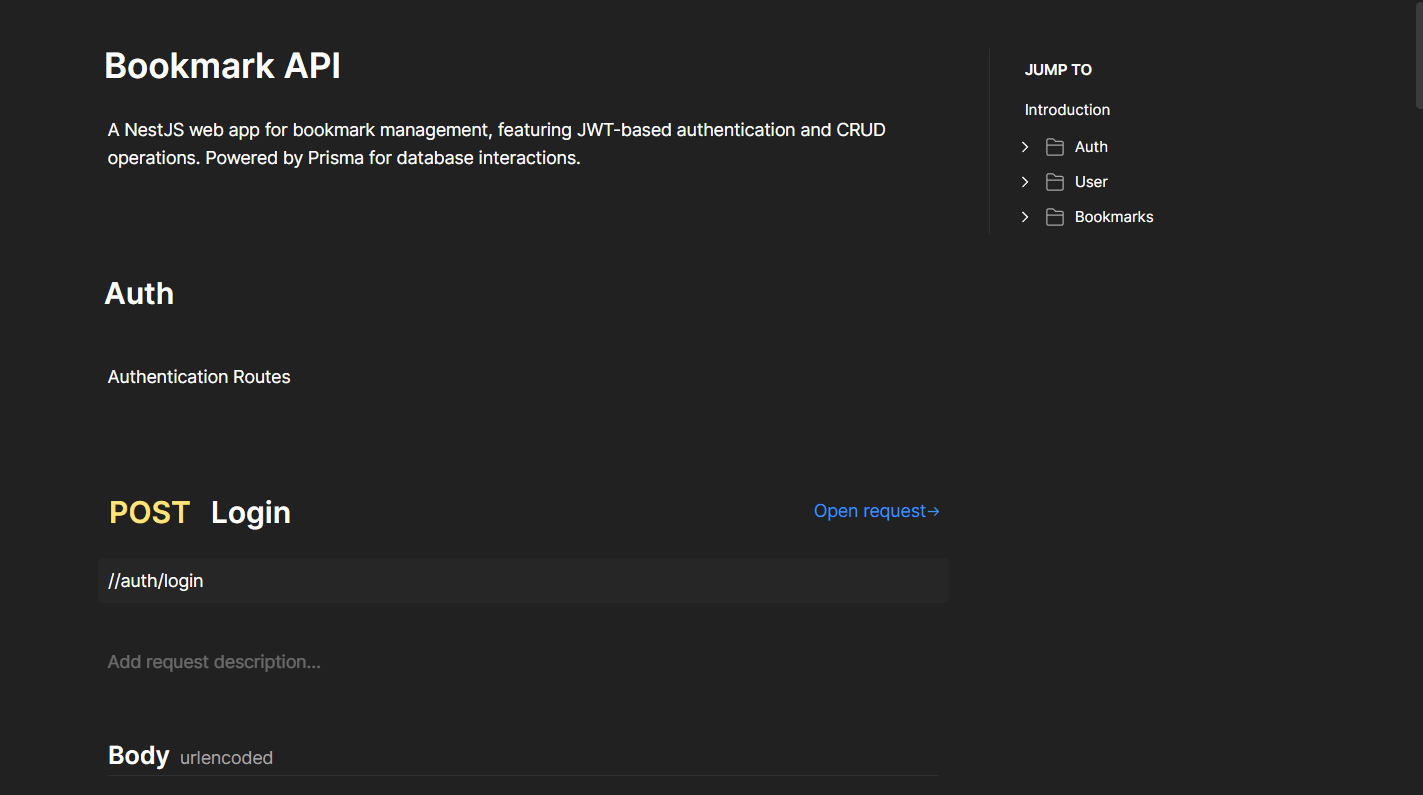Screen dimensions: 1423x795
Task: Click the Bookmarks folder icon in Jump To
Action: [x=1054, y=217]
